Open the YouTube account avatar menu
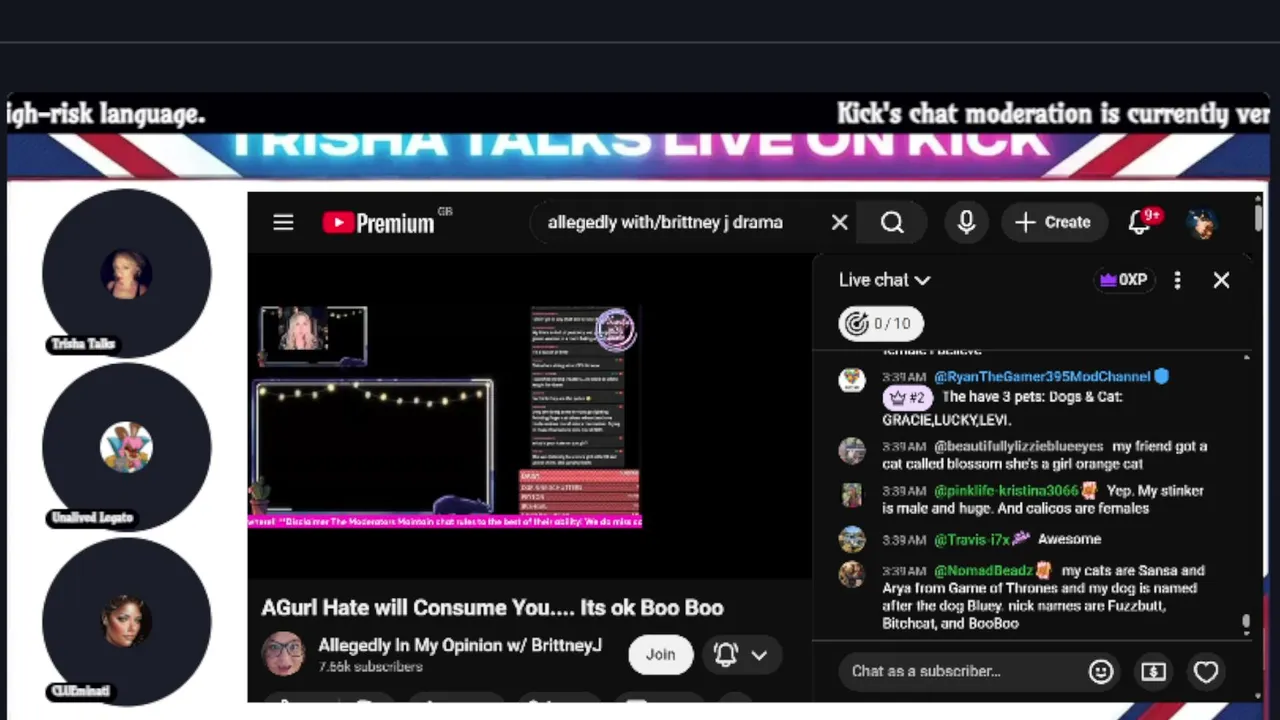This screenshot has width=1280, height=720. click(x=1202, y=223)
